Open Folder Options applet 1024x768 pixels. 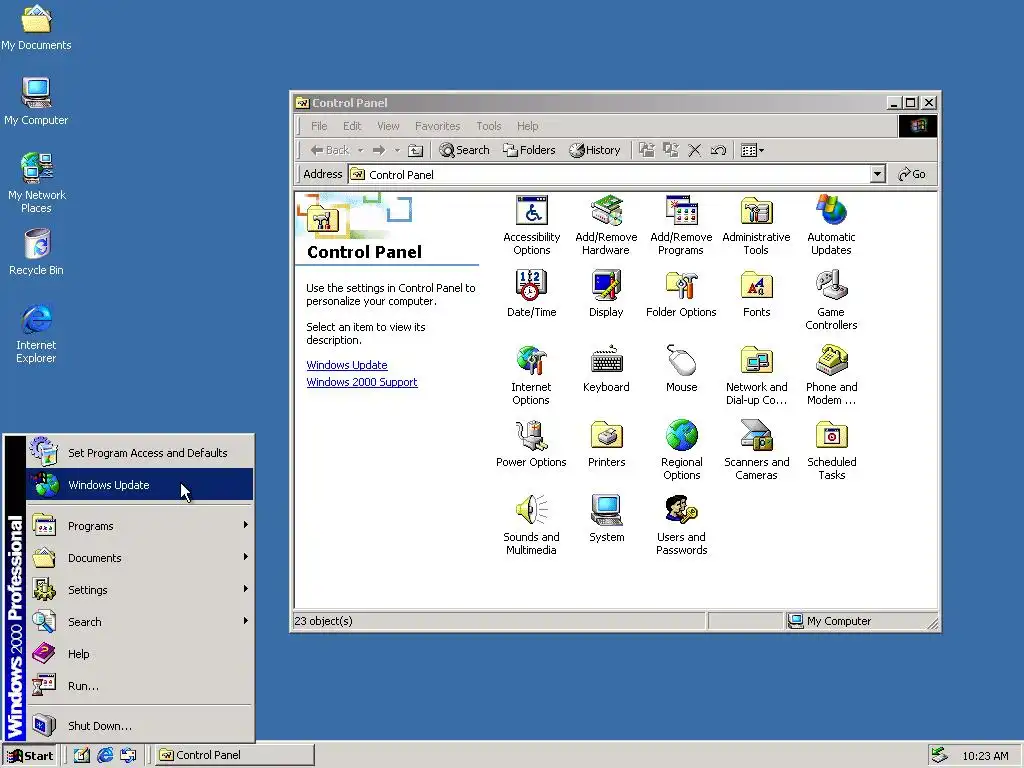pos(681,294)
